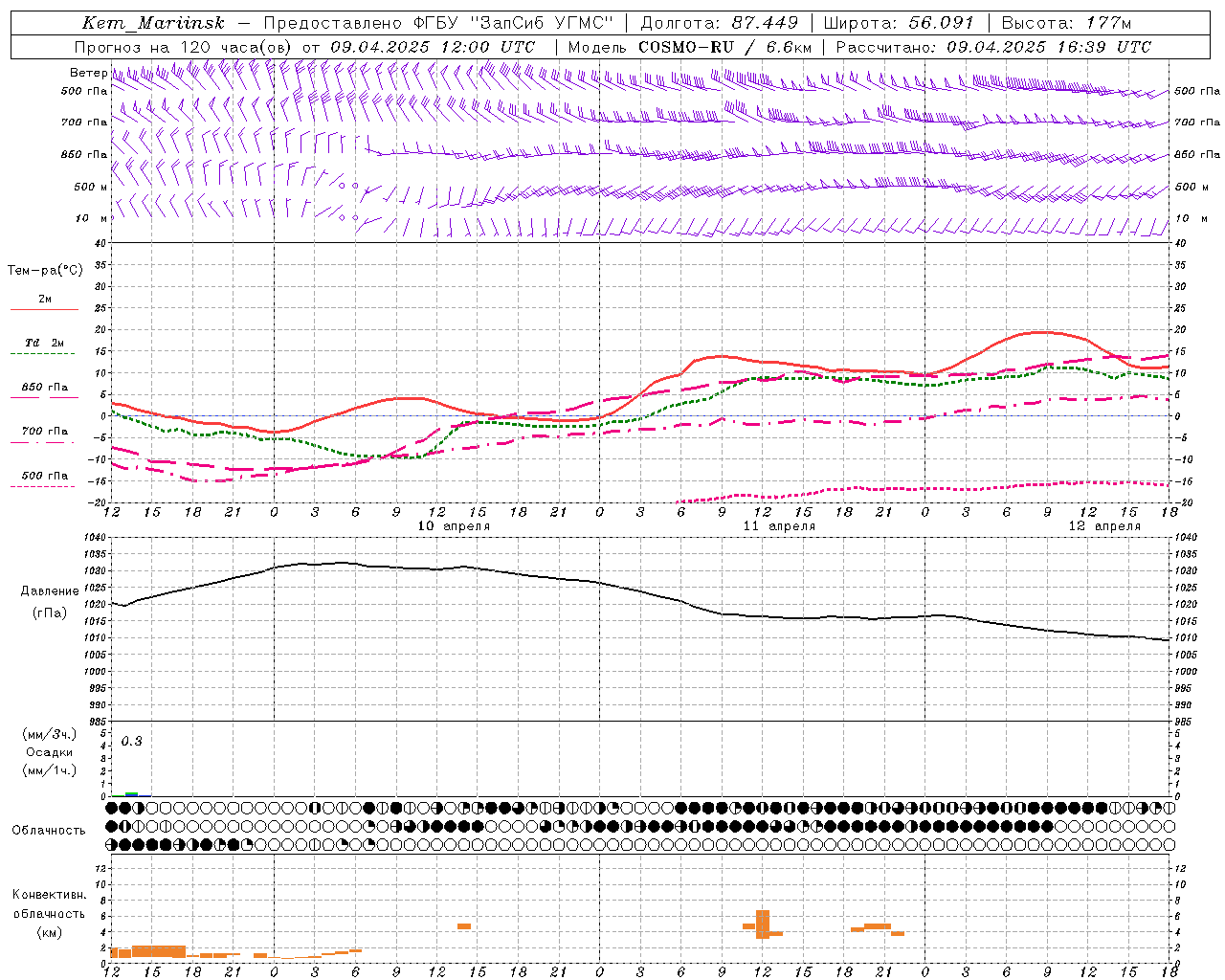Click the model name COSMO-RU / 6.6км
The image size is (1225, 980).
(725, 47)
